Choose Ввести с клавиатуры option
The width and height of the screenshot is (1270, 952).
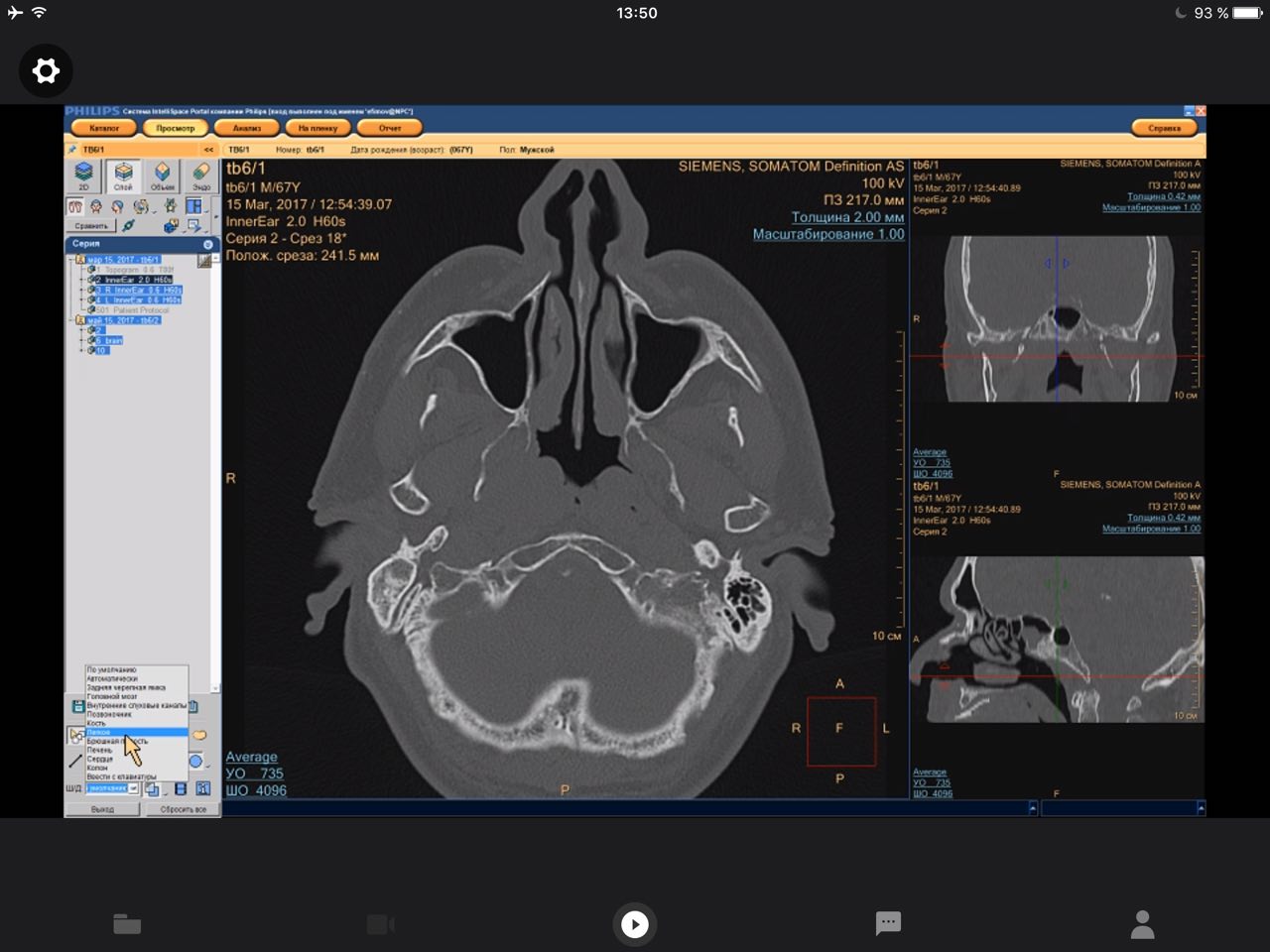(136, 776)
